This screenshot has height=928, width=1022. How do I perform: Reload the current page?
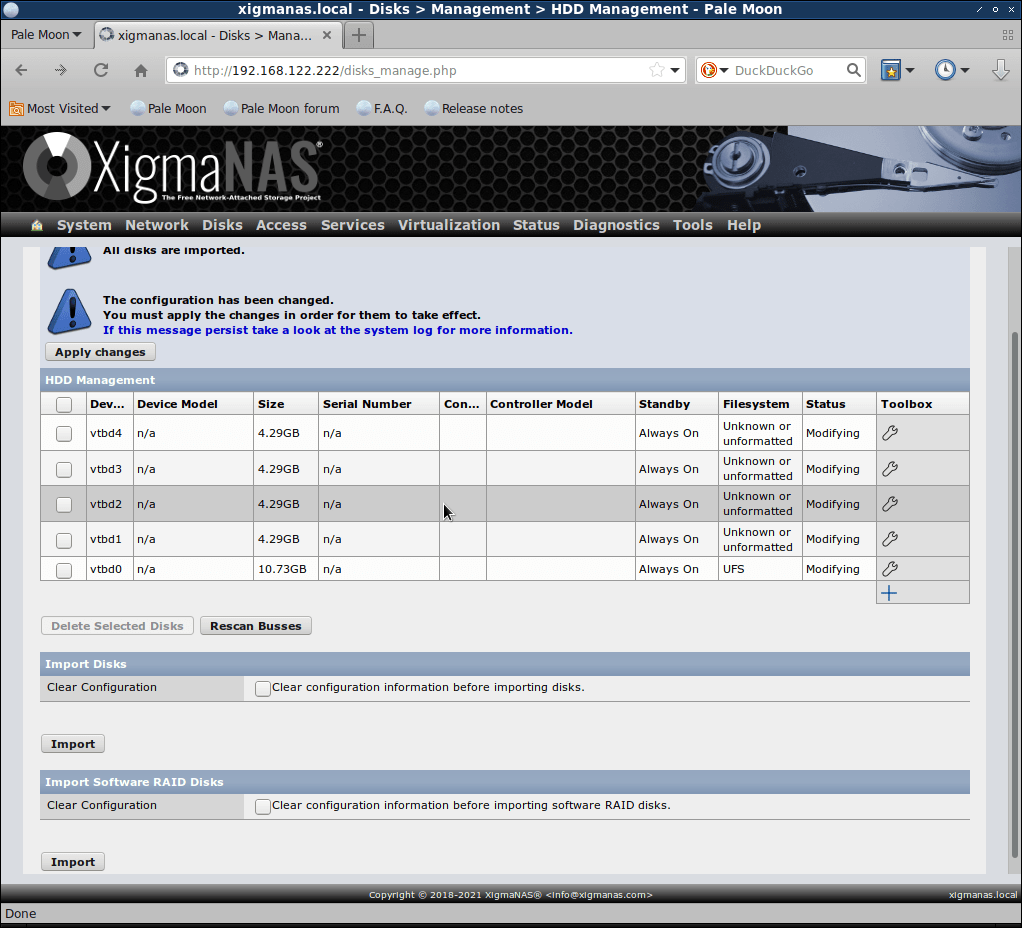[x=101, y=70]
